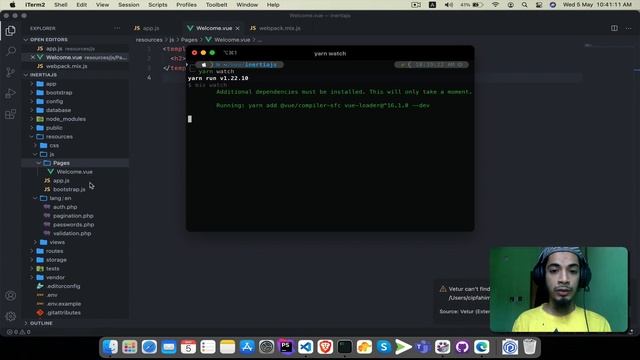This screenshot has width=640, height=360.
Task: Open the Extensions view
Action: pos(11,114)
